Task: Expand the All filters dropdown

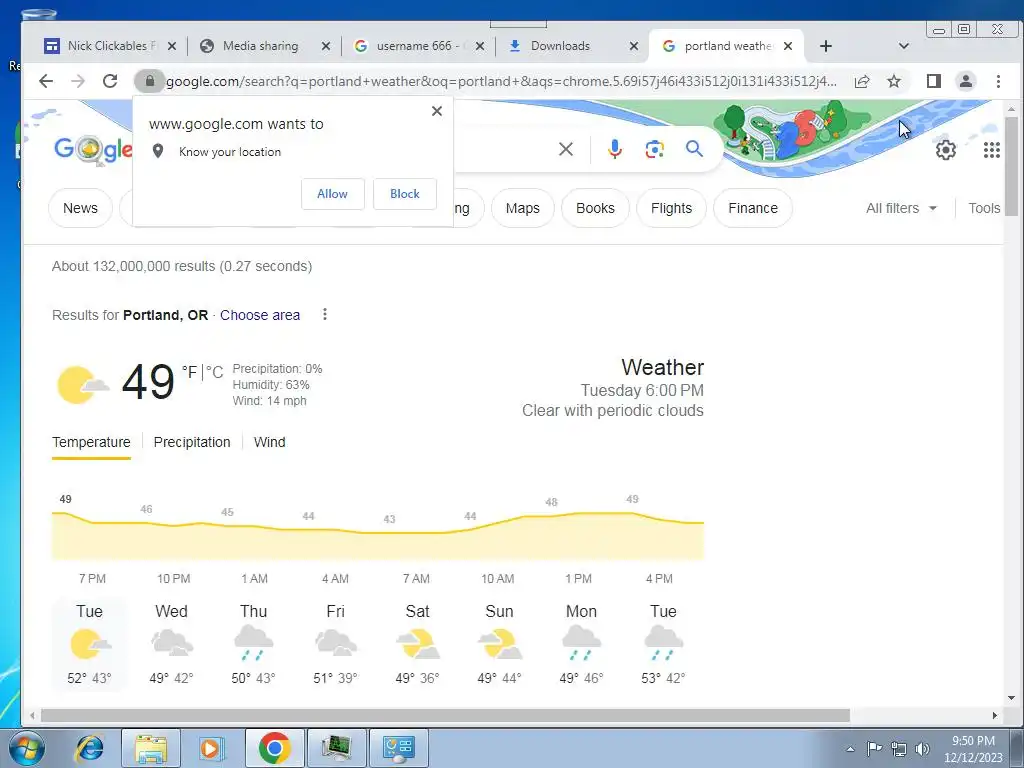Action: pos(901,208)
